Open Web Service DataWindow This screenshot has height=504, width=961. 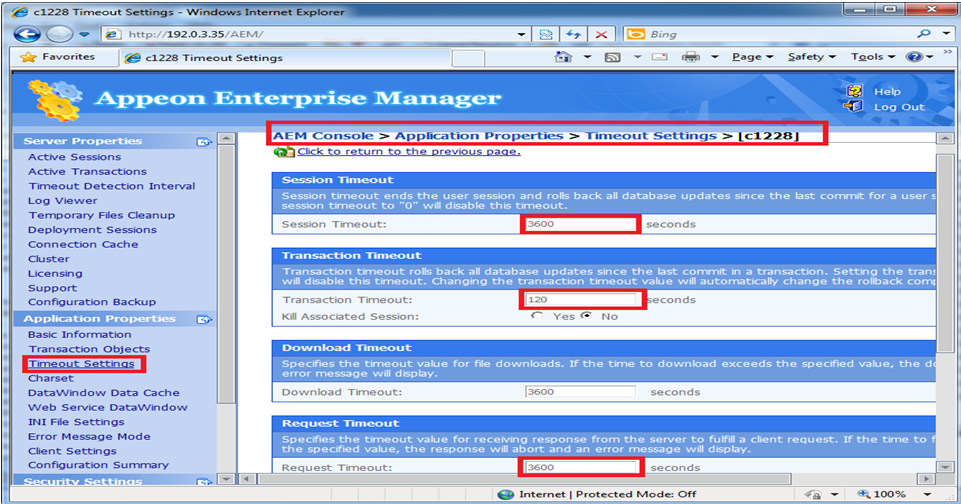coord(107,407)
